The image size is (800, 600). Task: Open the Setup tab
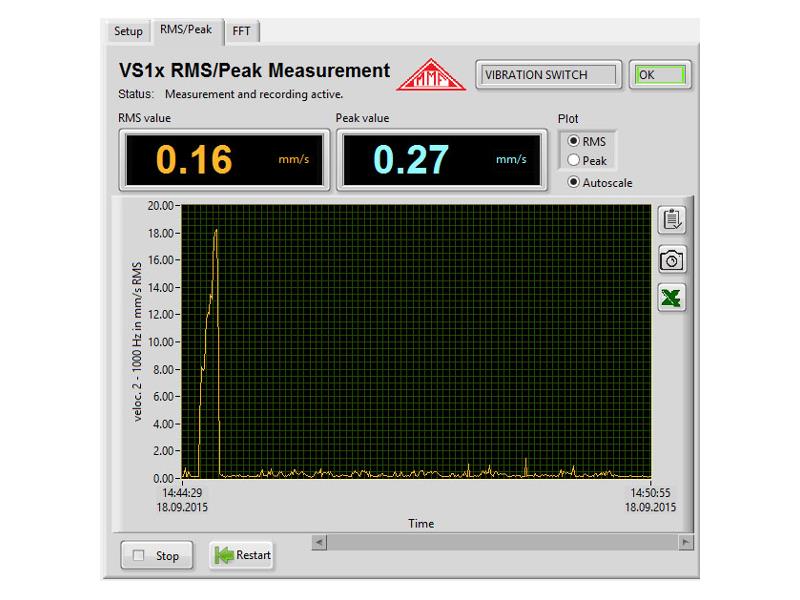[129, 31]
